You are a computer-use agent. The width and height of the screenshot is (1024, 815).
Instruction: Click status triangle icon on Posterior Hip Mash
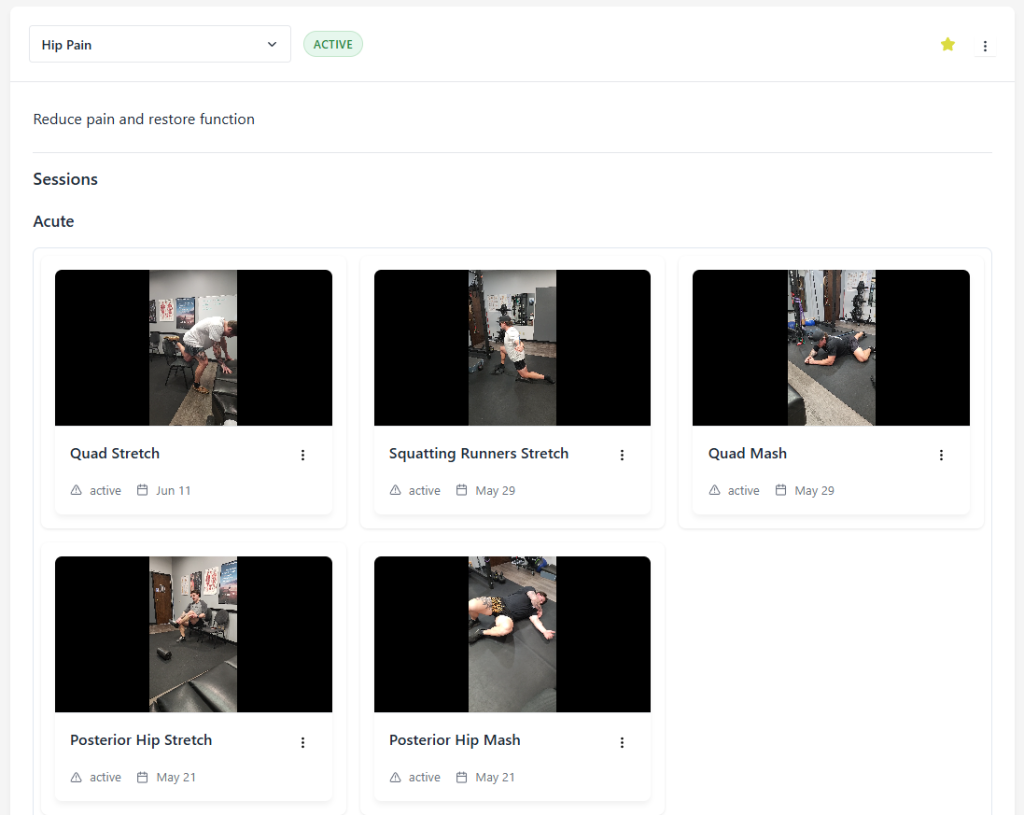coord(395,777)
